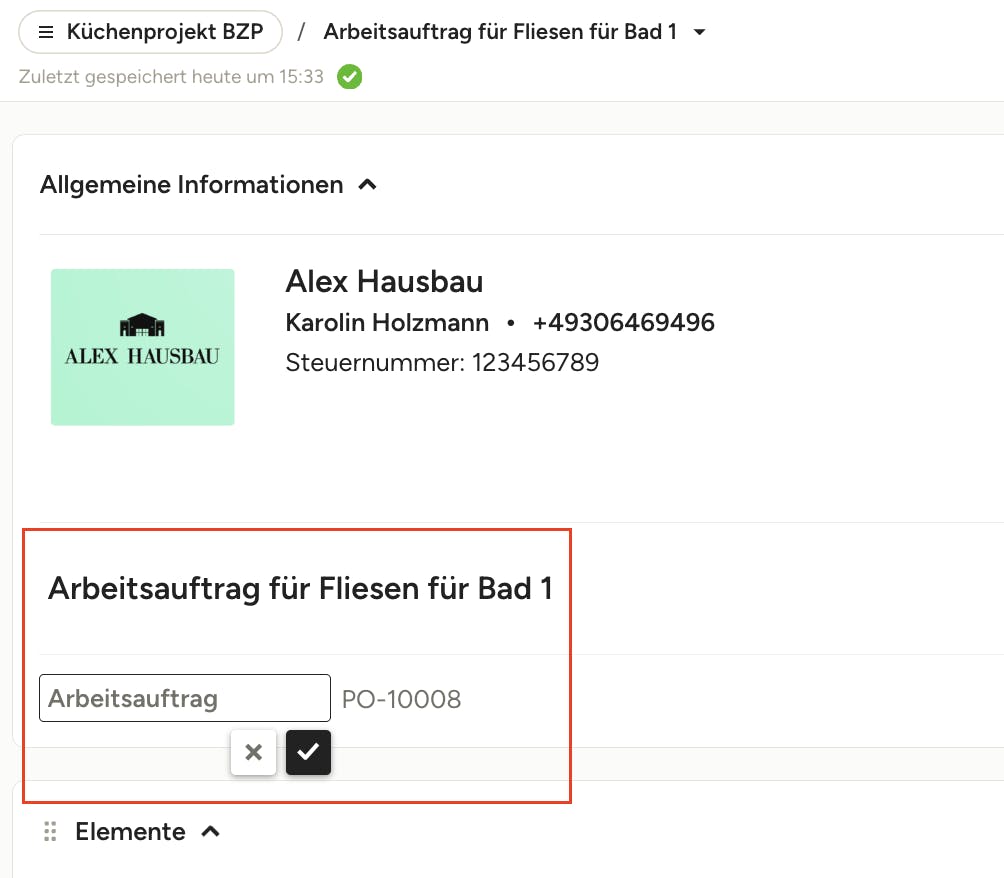Click the Elemente section heading
Image resolution: width=1004 pixels, height=878 pixels.
point(130,832)
